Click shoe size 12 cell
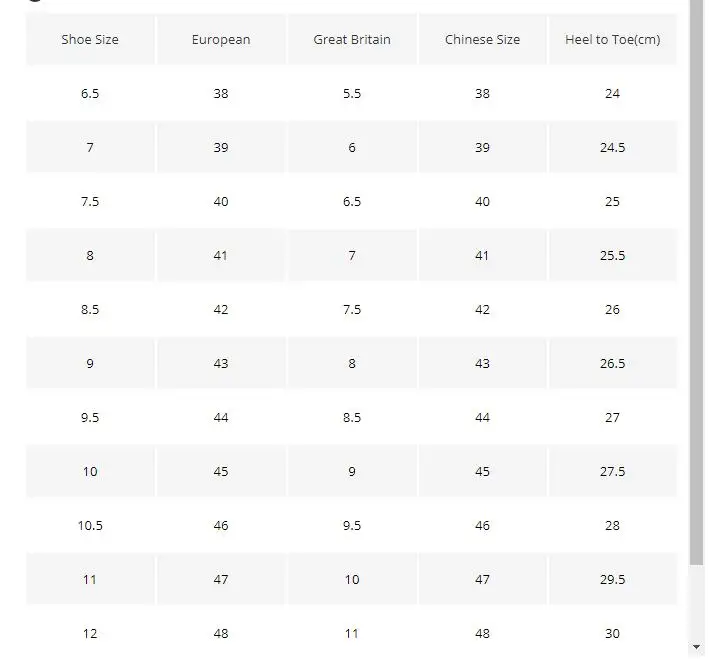Viewport: 719px width, 670px height. click(x=90, y=634)
